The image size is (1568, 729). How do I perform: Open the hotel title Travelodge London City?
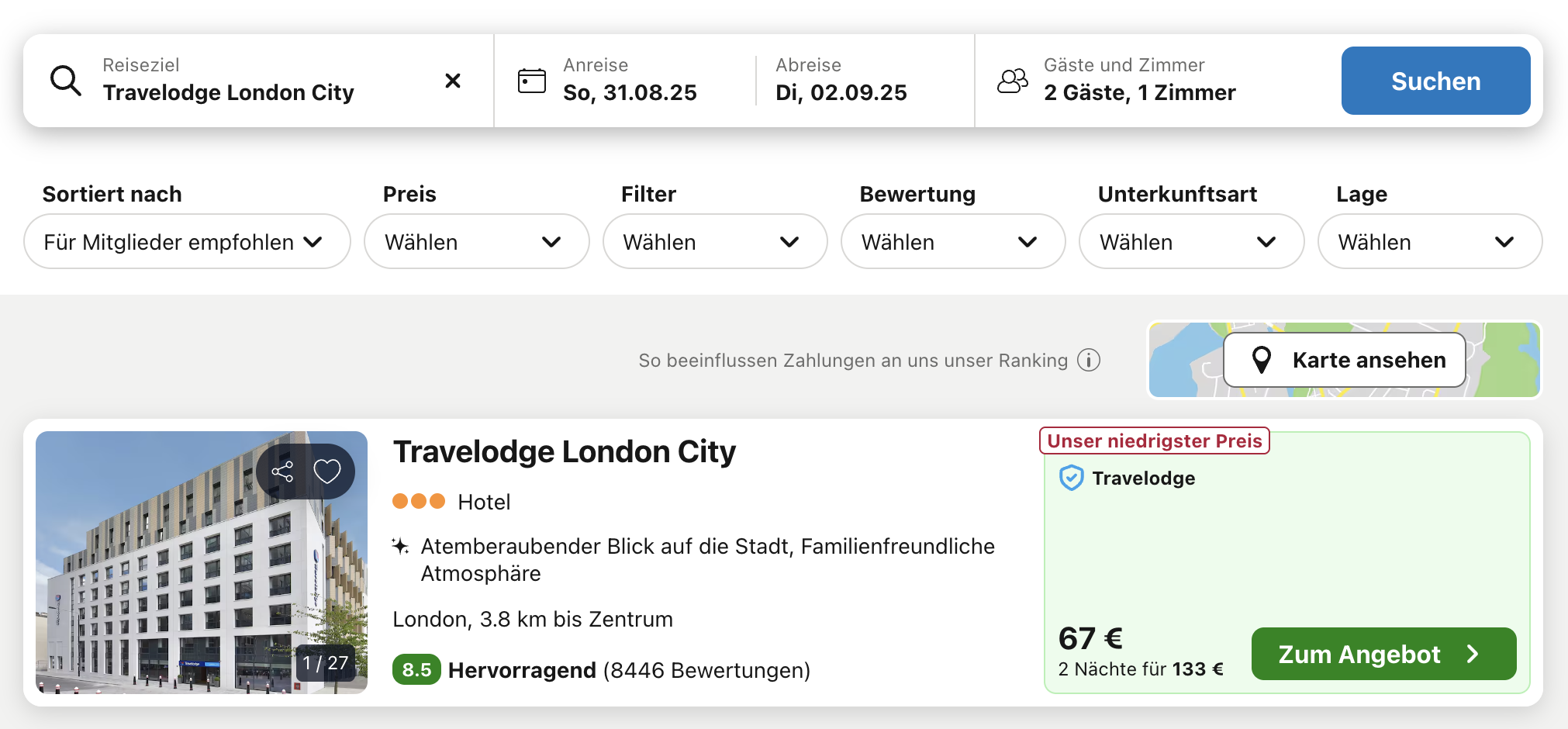pos(565,451)
